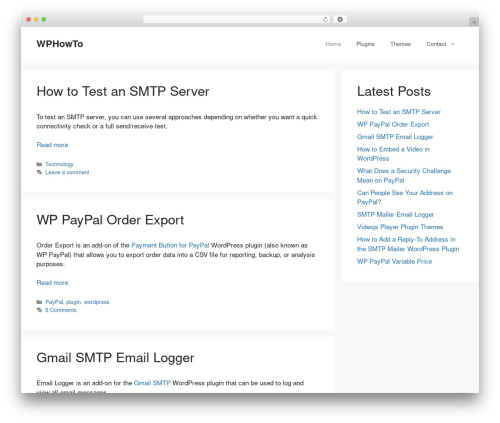
Task: Follow the Gmail SMTP inline link
Action: point(152,383)
